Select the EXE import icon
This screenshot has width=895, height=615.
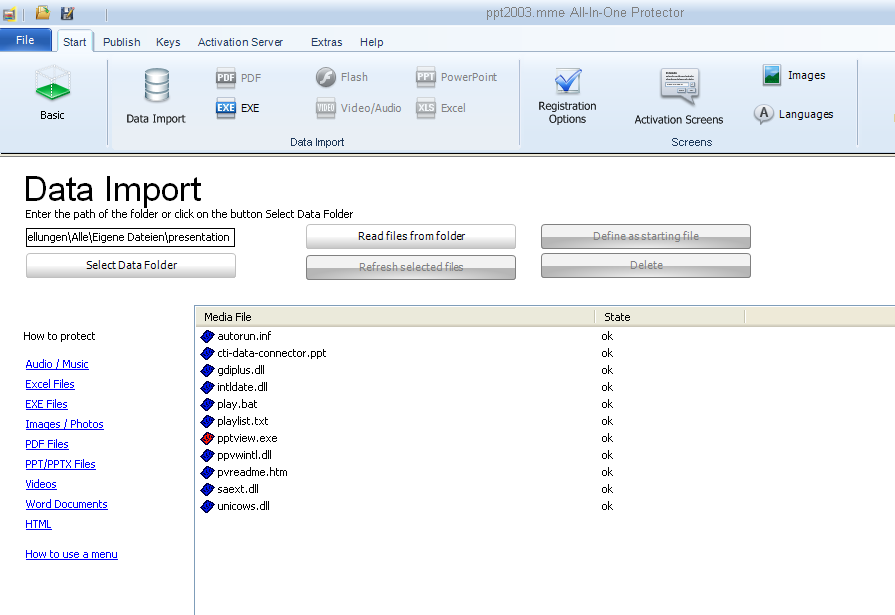pos(226,108)
